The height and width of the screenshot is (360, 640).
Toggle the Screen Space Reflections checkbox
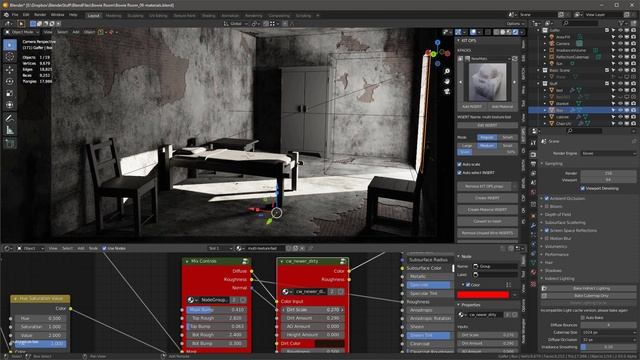coord(547,231)
